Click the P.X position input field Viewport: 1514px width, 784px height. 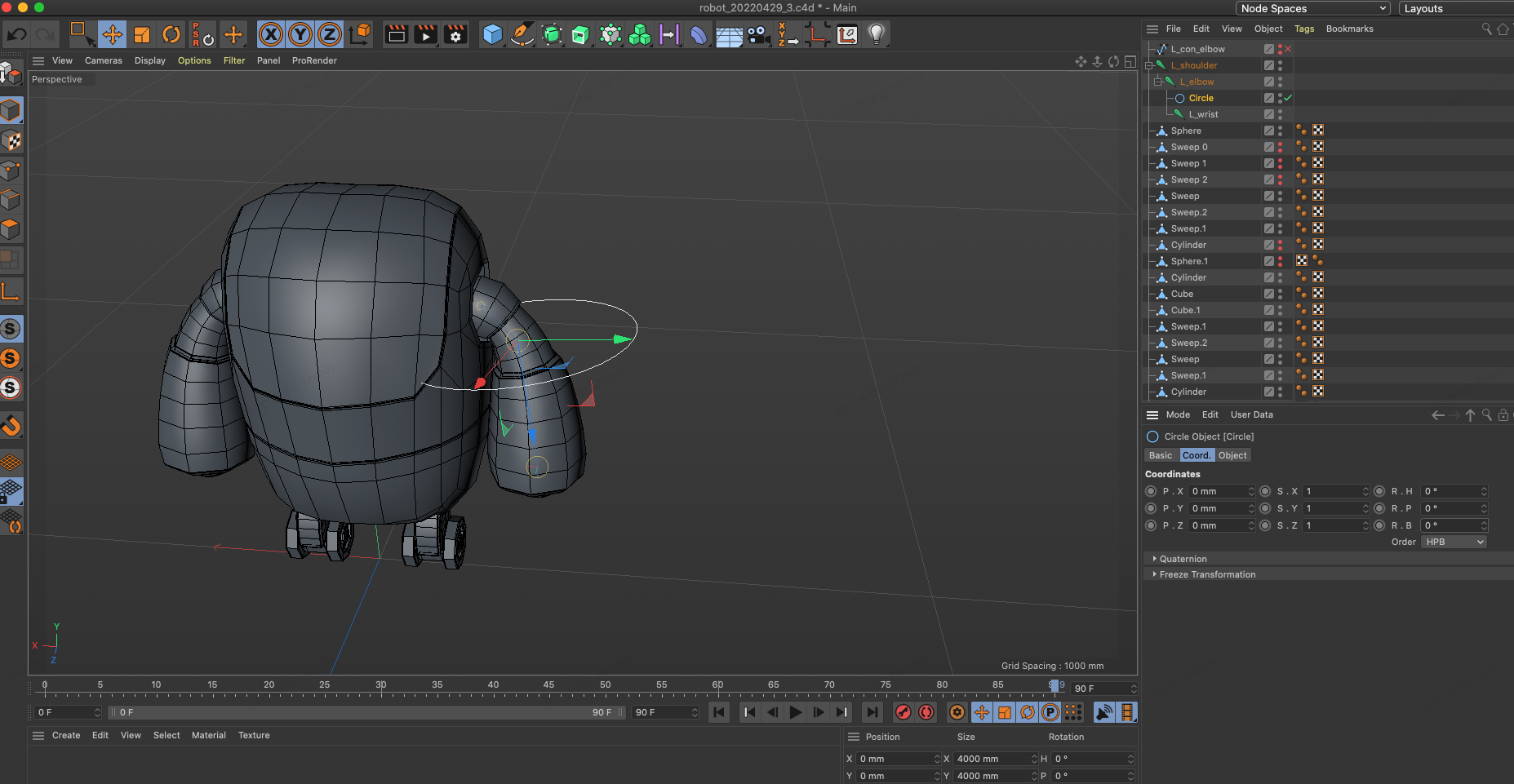click(x=1217, y=491)
